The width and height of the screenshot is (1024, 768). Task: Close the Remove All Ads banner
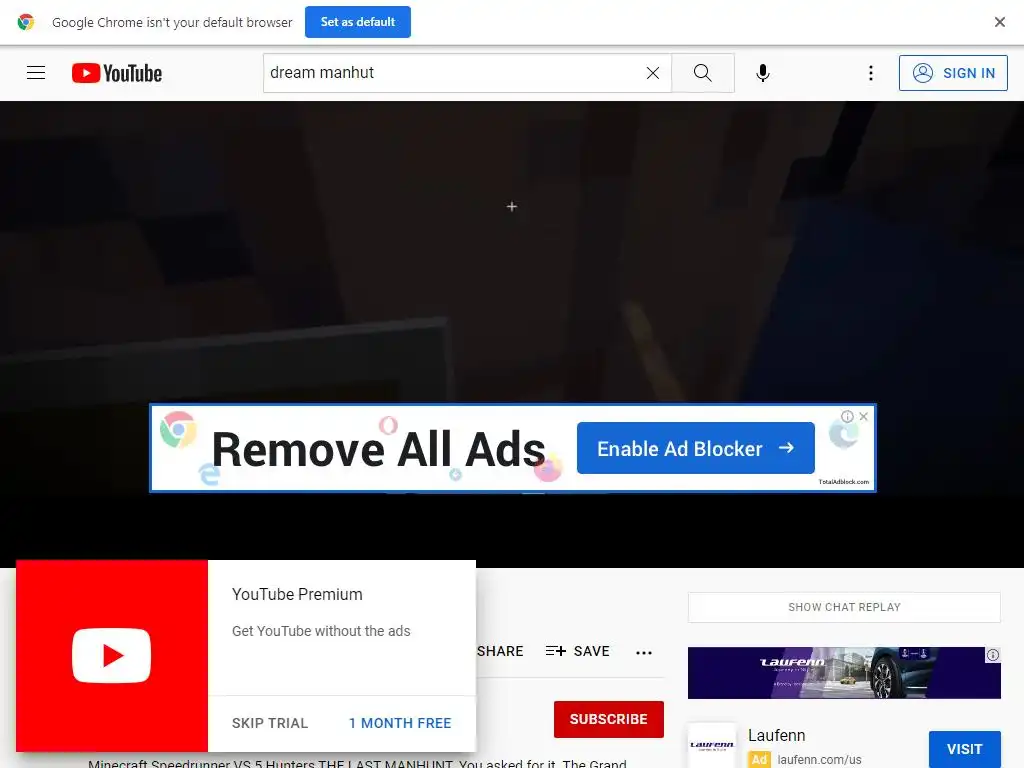(x=863, y=416)
